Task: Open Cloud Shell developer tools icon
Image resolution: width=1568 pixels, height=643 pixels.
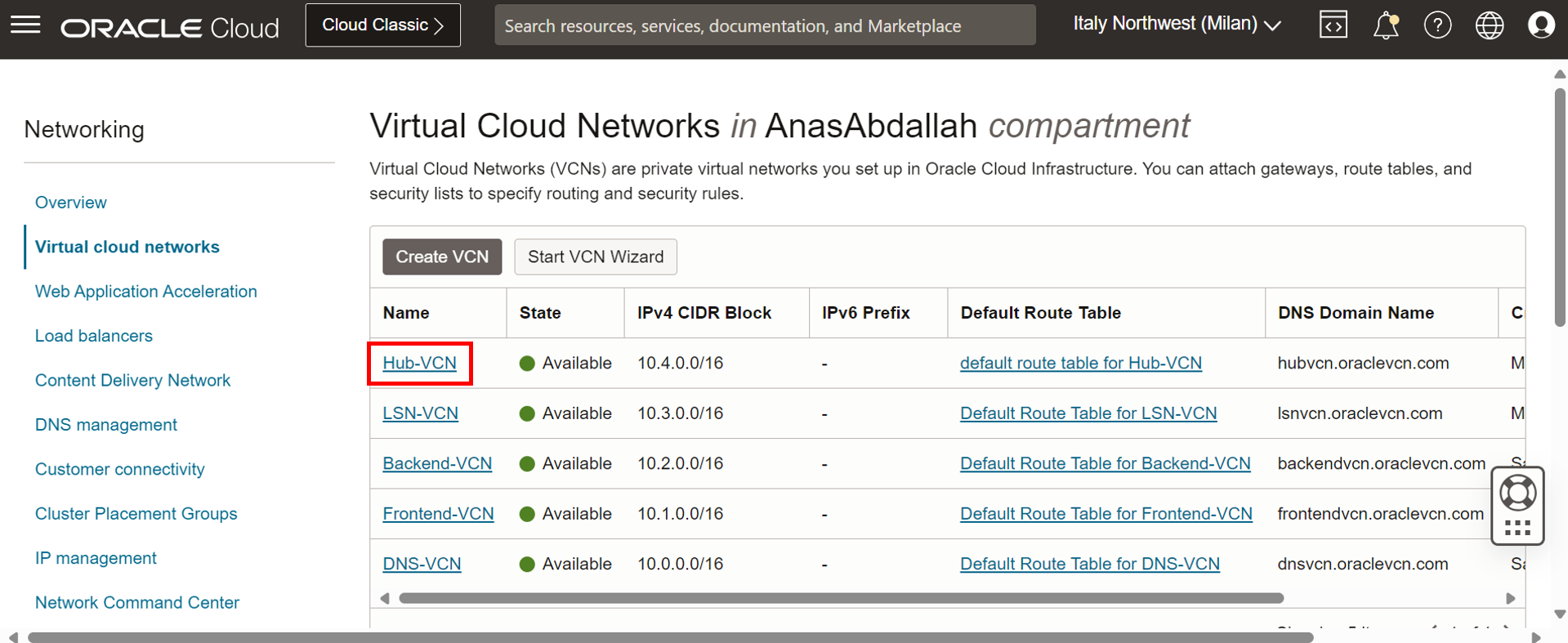Action: pos(1333,25)
